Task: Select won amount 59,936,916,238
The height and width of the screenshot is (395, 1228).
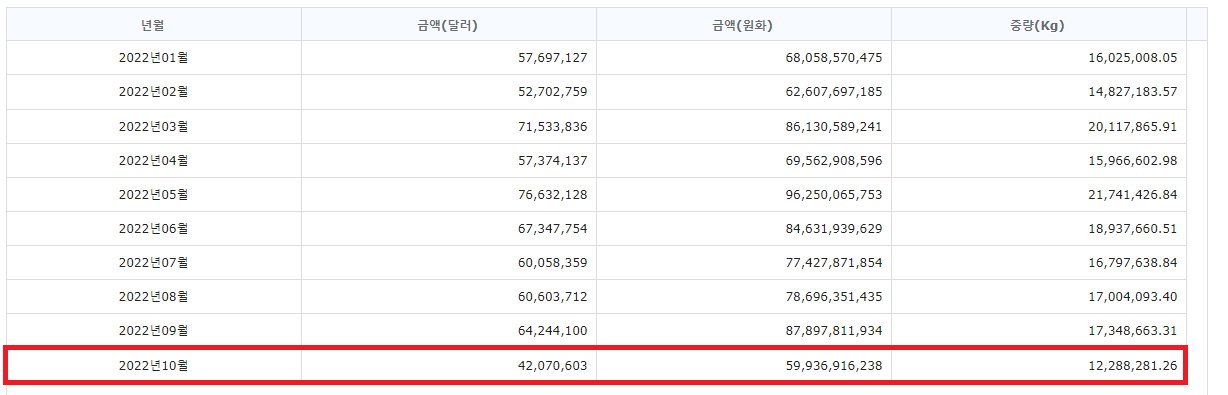Action: [834, 366]
